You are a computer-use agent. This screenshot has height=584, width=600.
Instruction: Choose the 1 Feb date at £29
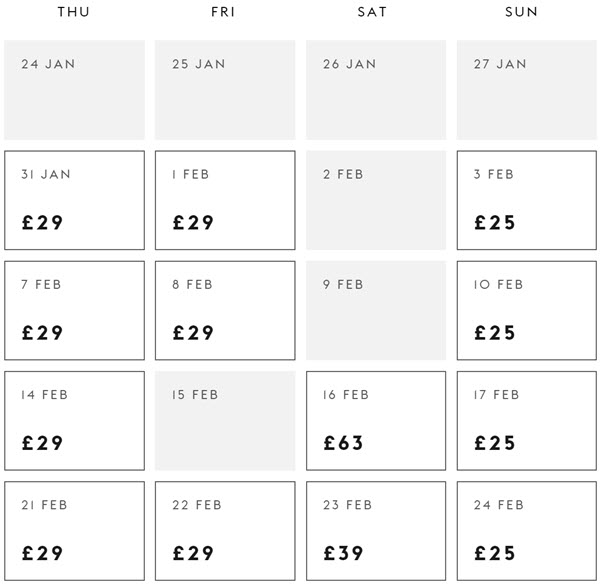pyautogui.click(x=225, y=200)
